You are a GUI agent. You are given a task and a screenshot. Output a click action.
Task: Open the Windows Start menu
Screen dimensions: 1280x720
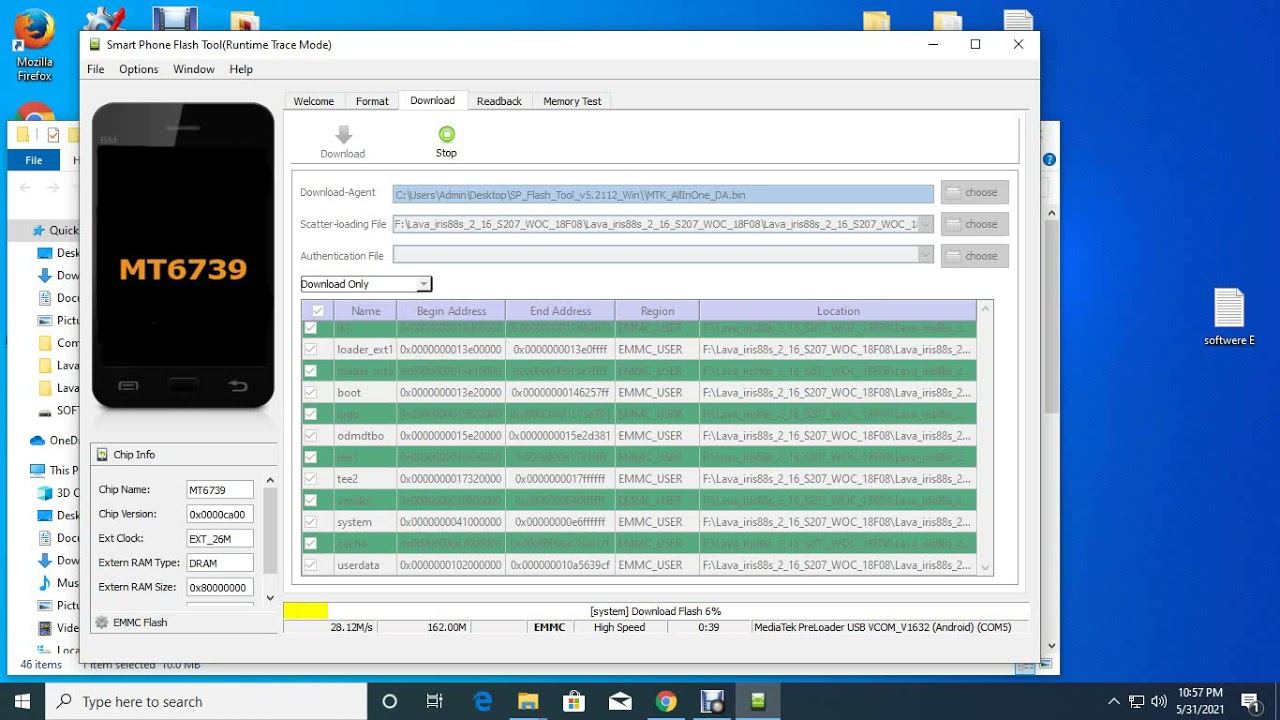pos(22,701)
